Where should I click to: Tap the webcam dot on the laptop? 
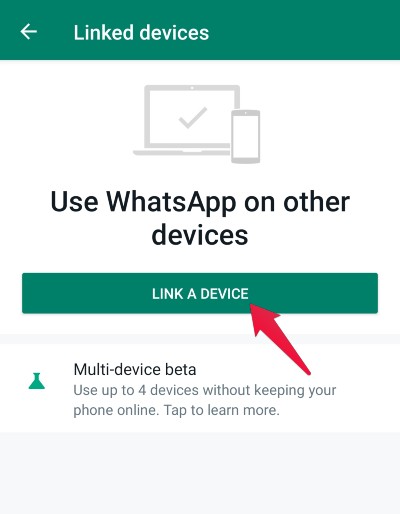(192, 88)
